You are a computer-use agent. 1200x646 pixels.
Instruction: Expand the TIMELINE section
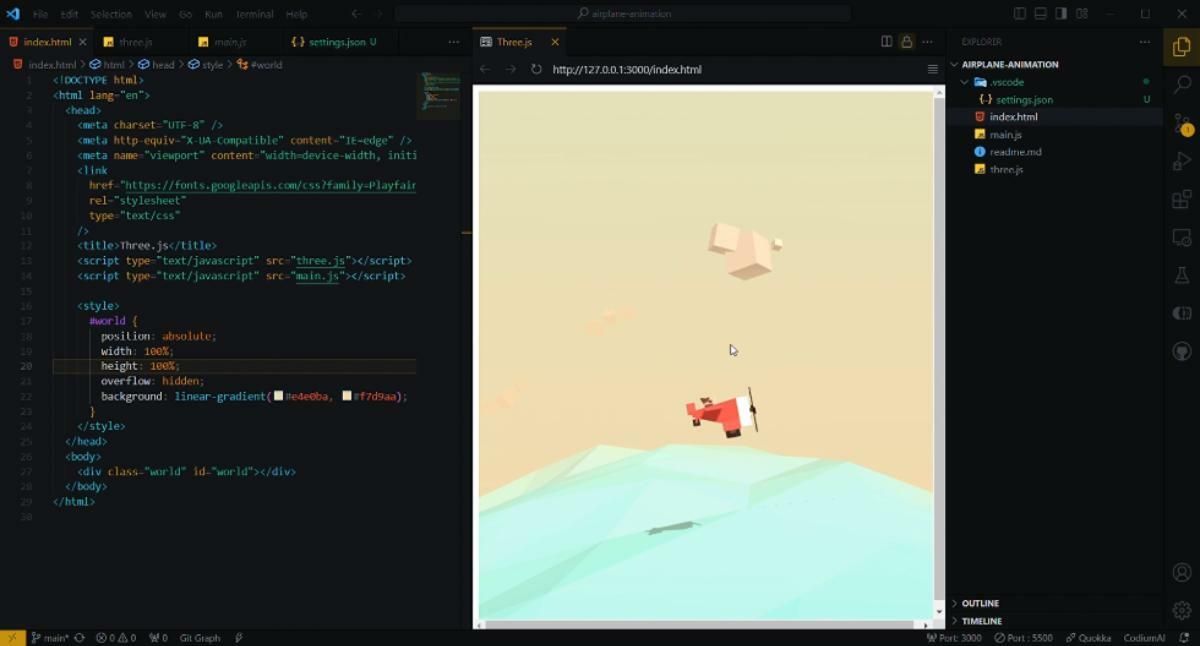click(980, 620)
